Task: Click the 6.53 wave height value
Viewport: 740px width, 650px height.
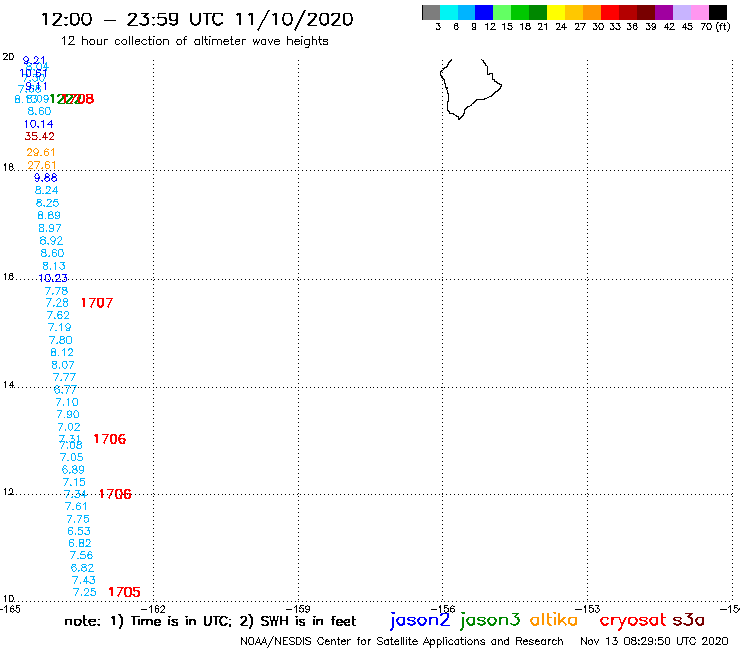Action: click(x=79, y=532)
